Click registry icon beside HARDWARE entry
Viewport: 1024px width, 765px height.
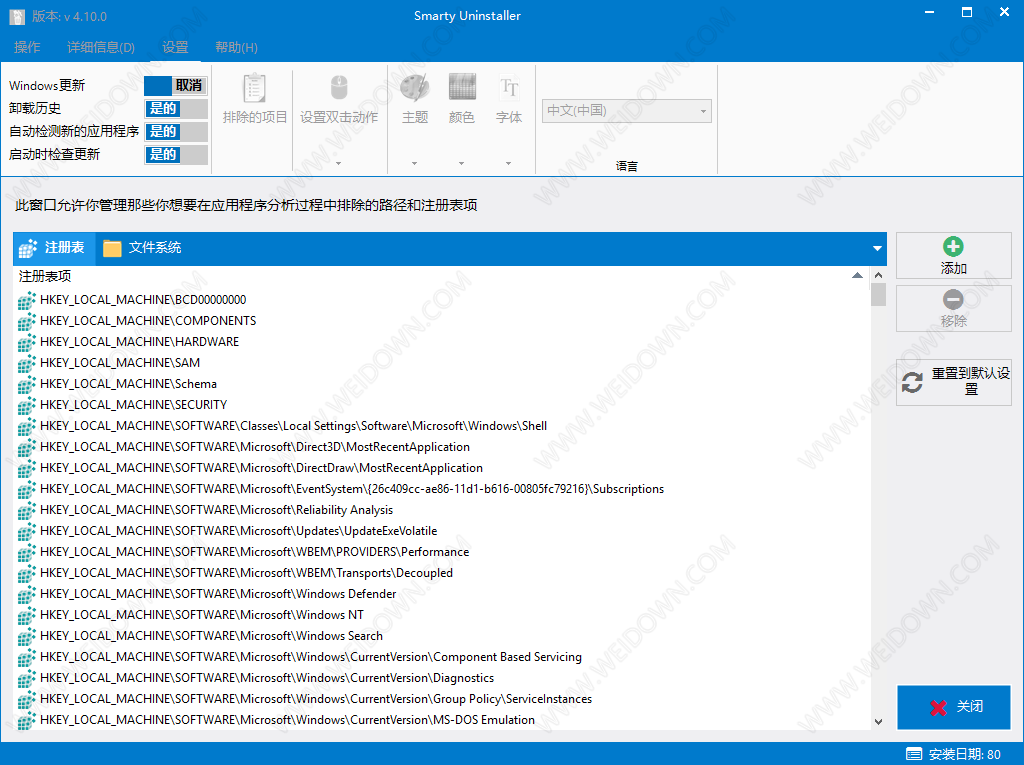27,342
